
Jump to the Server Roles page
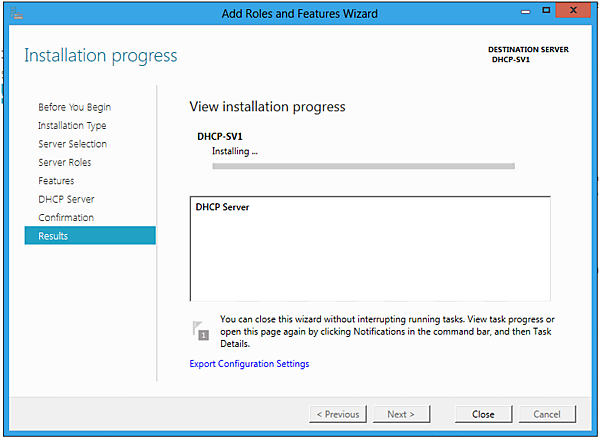(x=64, y=162)
